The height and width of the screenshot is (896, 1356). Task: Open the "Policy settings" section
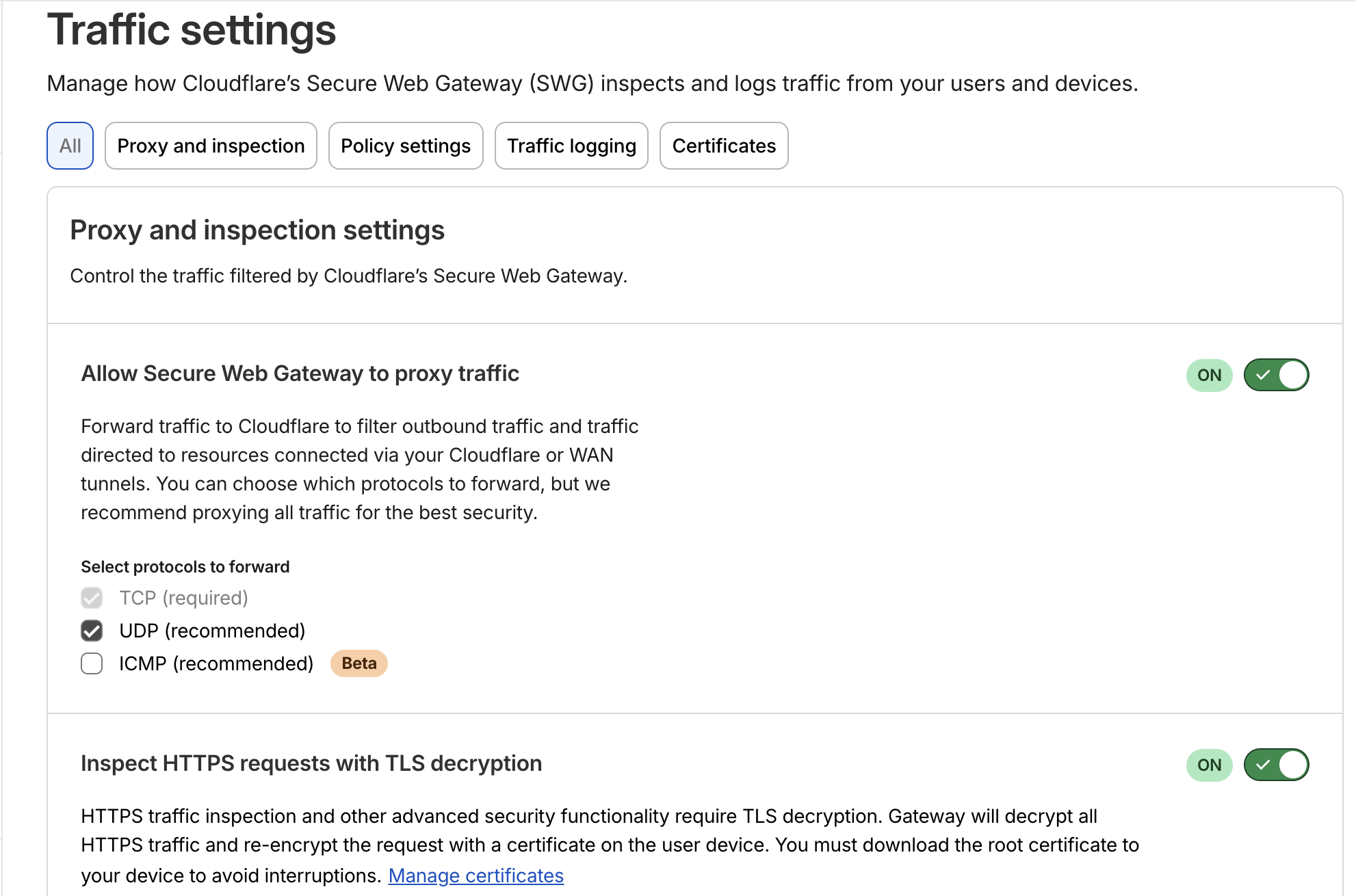pos(406,145)
